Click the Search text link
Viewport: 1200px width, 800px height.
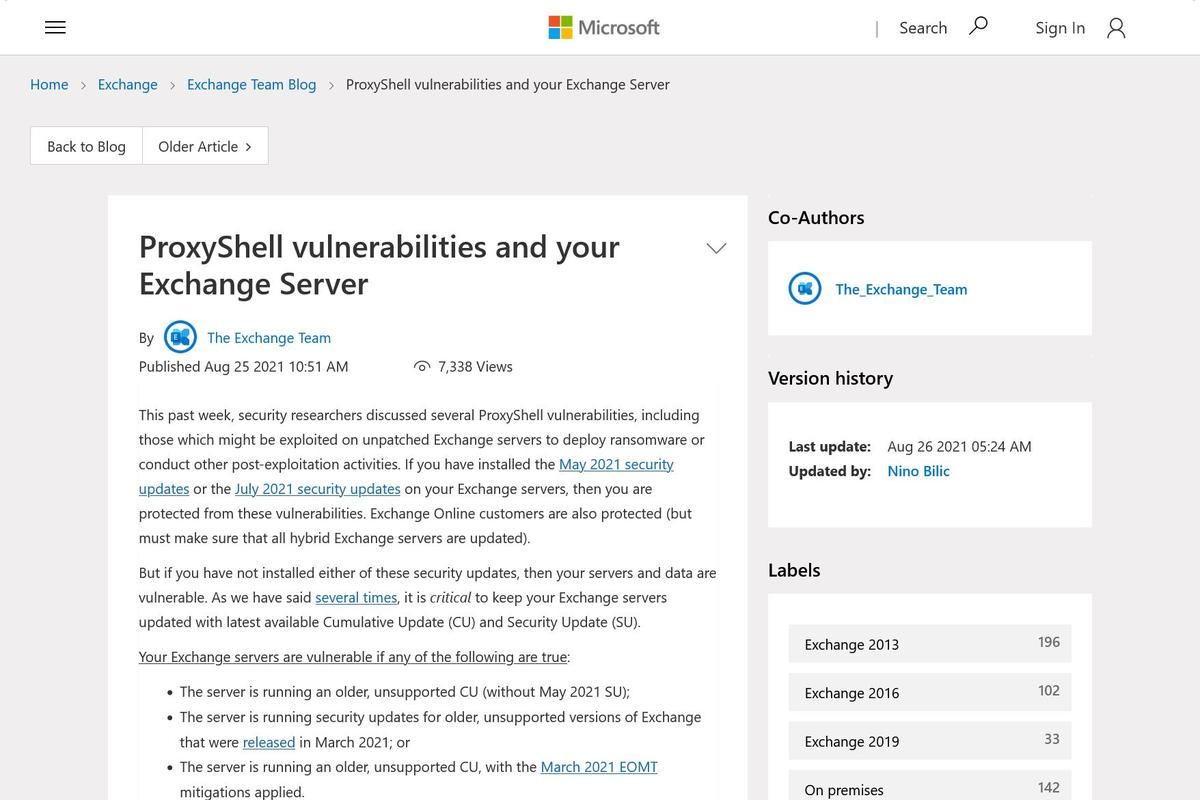923,28
